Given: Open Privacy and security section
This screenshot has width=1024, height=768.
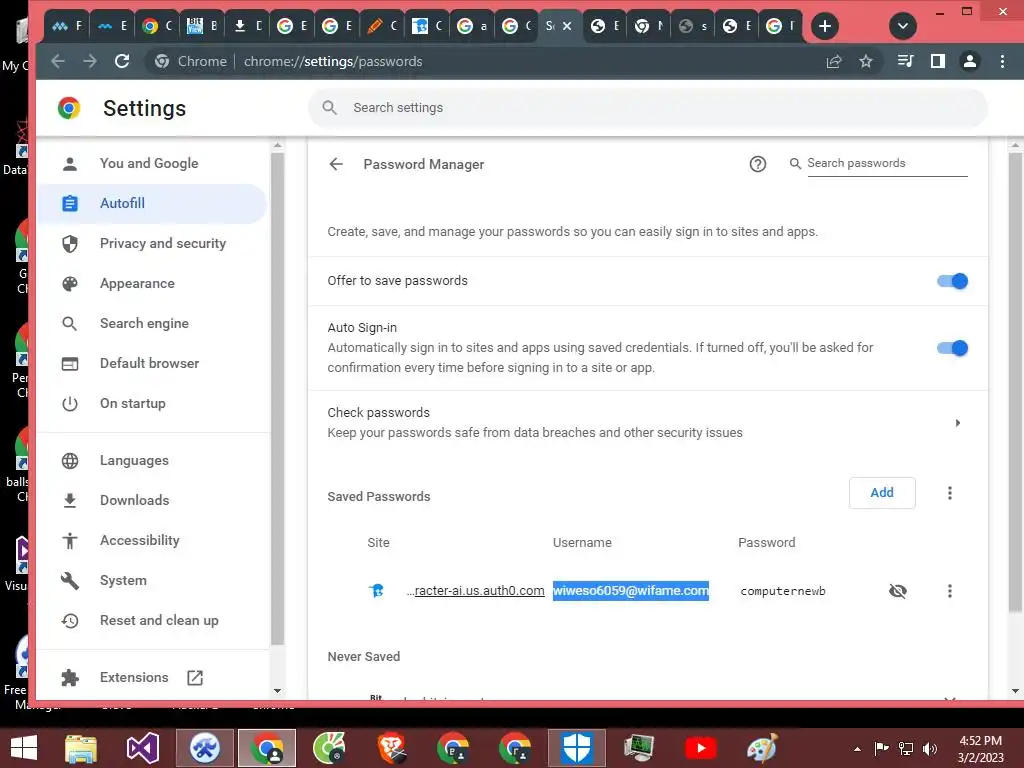Looking at the screenshot, I should coord(152,244).
